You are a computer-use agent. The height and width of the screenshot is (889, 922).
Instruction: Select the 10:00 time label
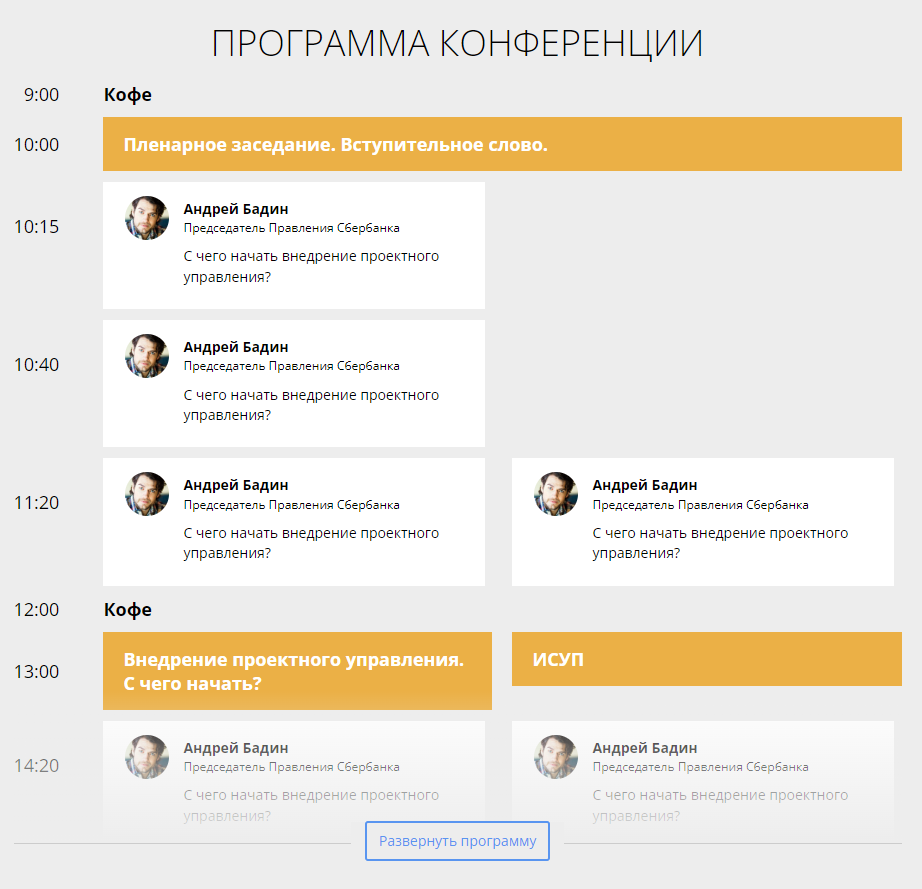(x=36, y=145)
